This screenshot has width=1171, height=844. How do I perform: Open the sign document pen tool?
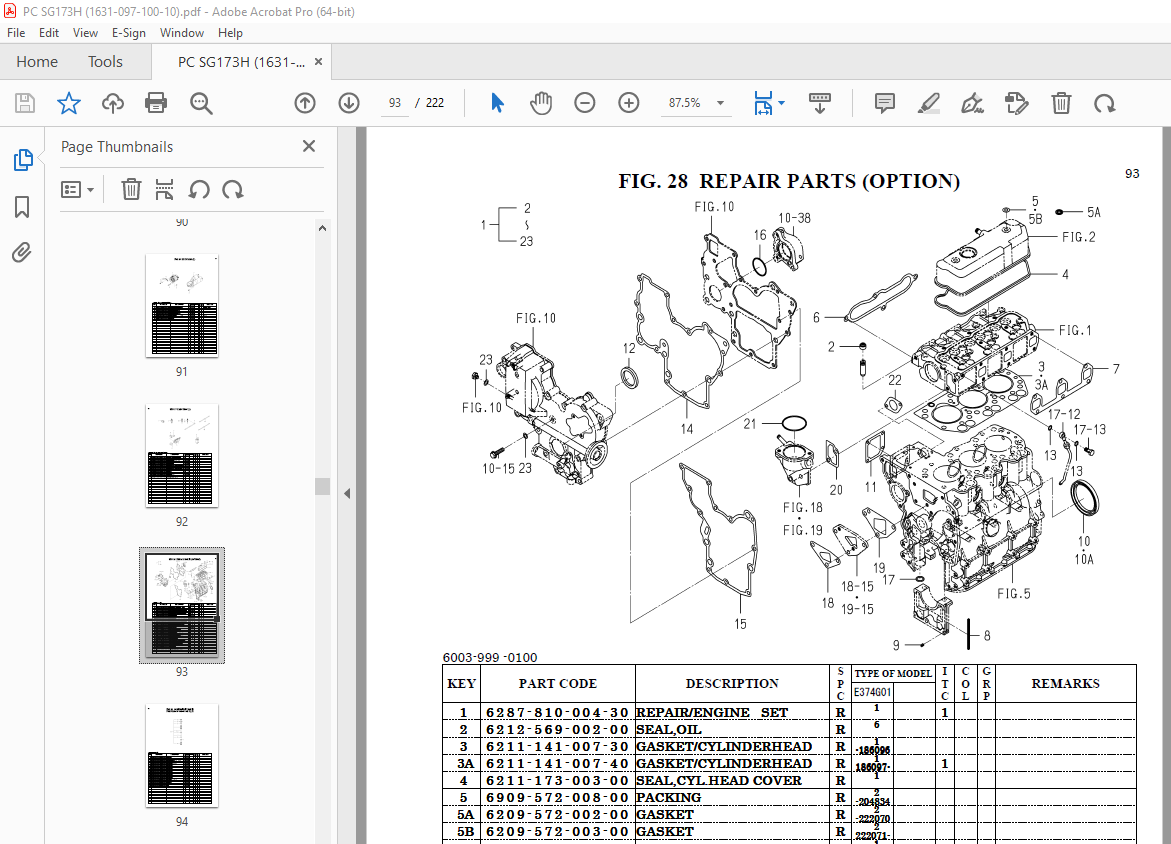click(972, 103)
